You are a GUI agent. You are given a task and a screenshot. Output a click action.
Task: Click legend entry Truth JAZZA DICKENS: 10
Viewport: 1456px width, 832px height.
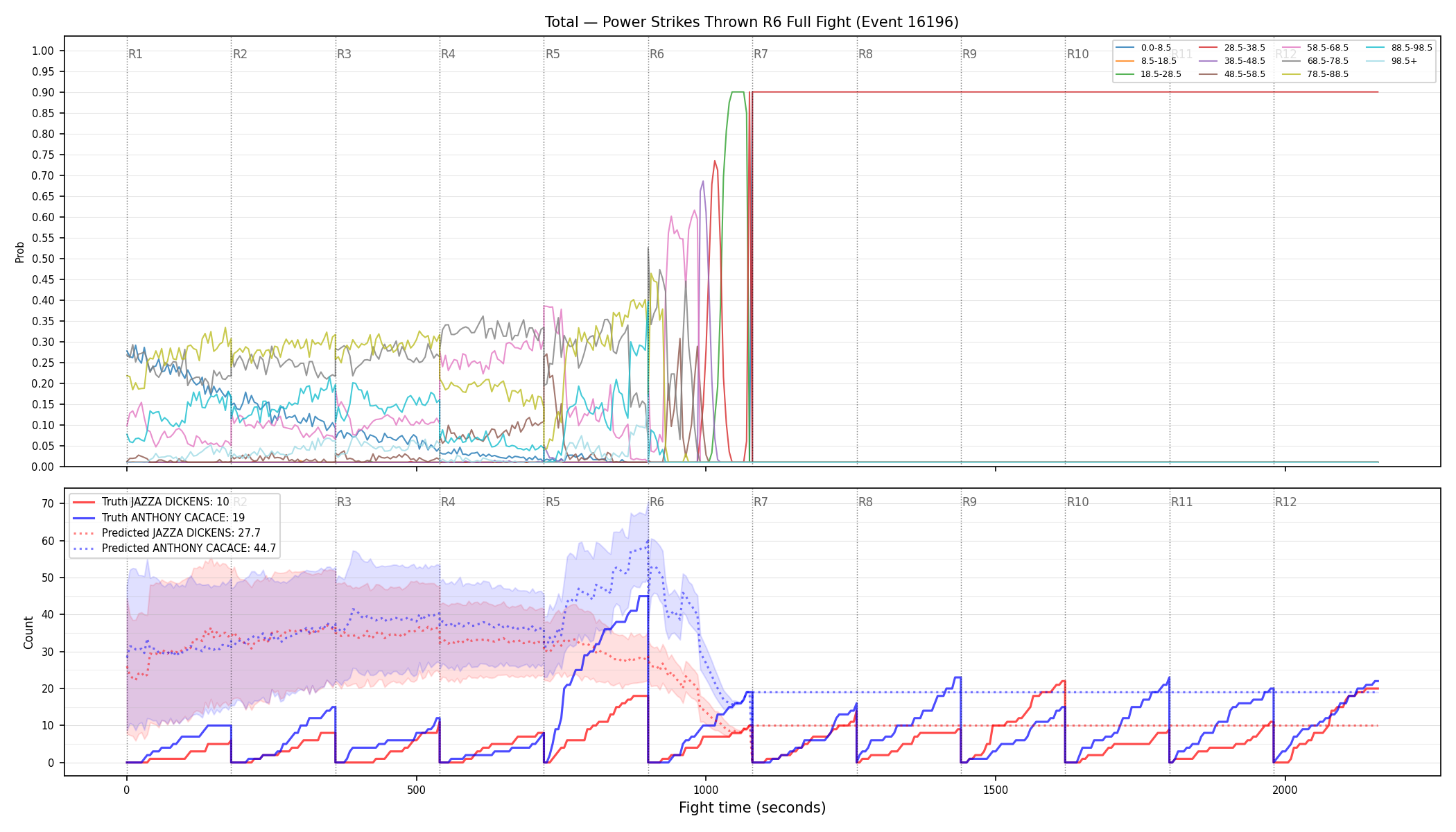pyautogui.click(x=150, y=502)
